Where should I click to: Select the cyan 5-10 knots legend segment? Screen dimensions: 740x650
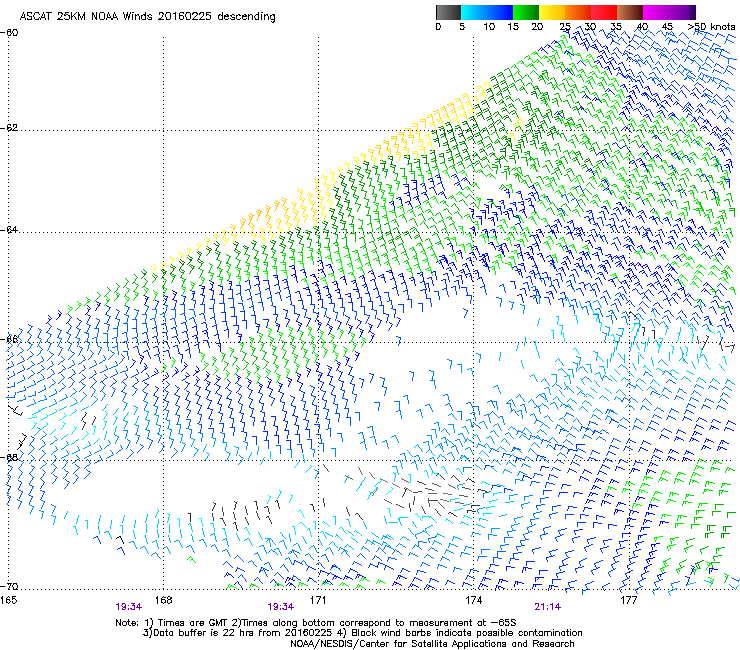point(474,12)
